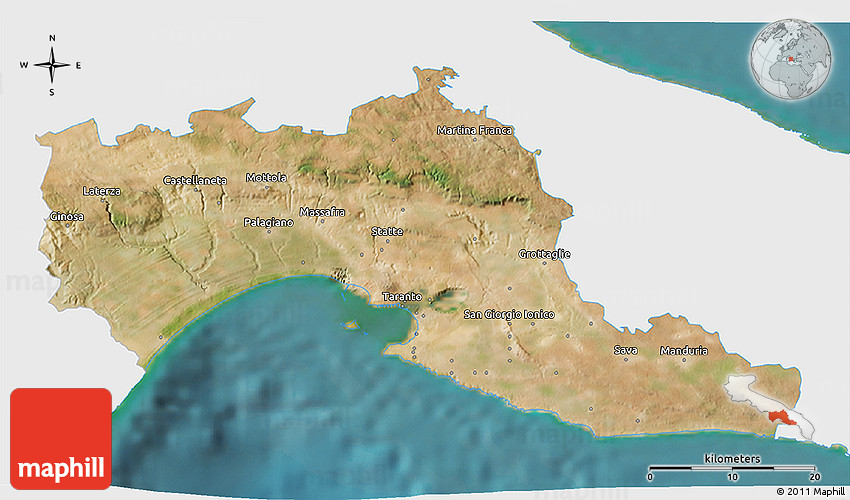Screen dimensions: 850x500
Task: Click the red-highlighted region in the mini locator map
Action: [x=783, y=419]
